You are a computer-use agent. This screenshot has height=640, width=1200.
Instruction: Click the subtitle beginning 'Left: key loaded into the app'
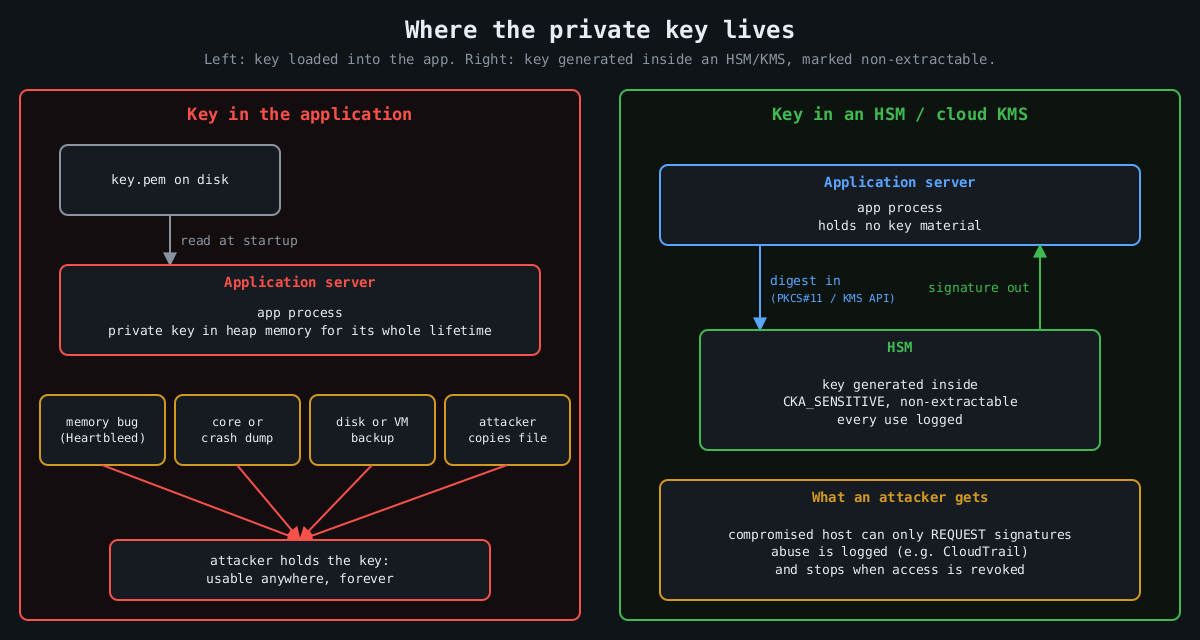pos(600,59)
